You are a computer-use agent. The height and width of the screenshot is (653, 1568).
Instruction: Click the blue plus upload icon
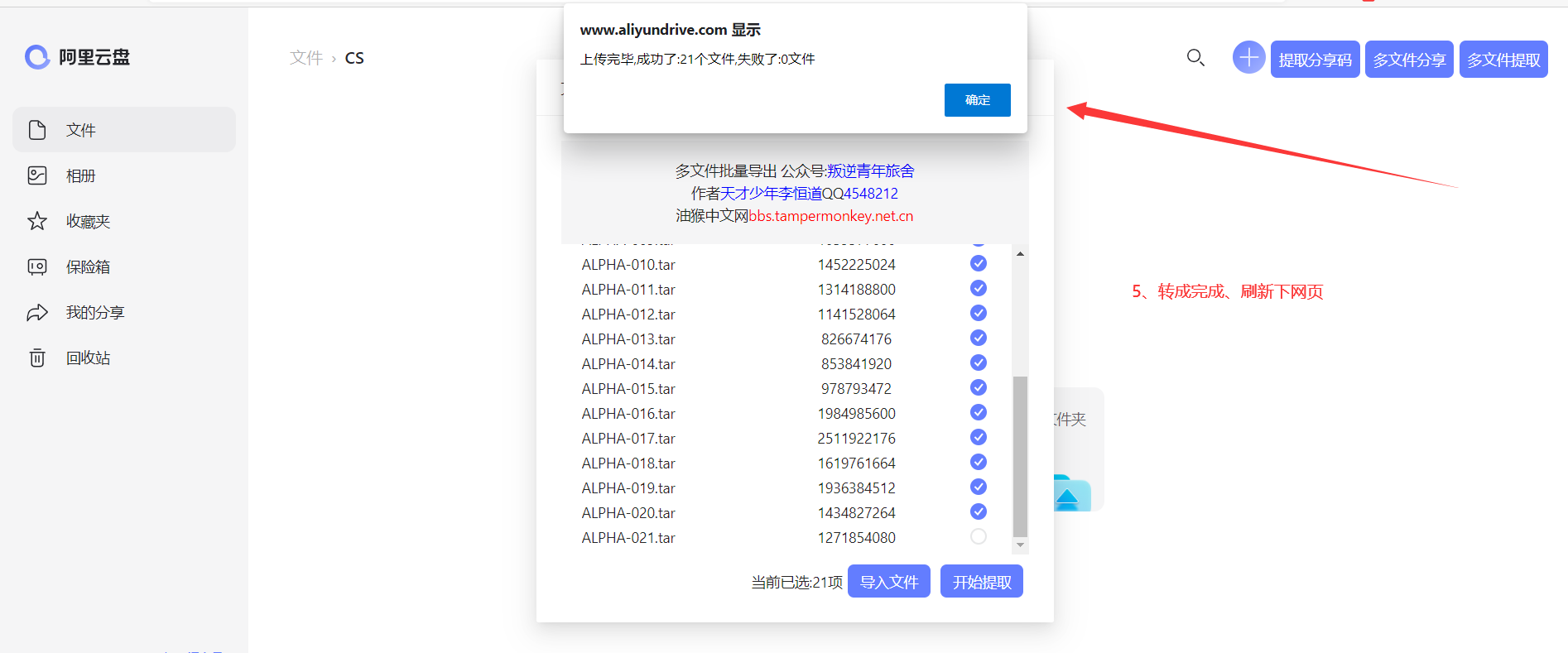tap(1248, 58)
